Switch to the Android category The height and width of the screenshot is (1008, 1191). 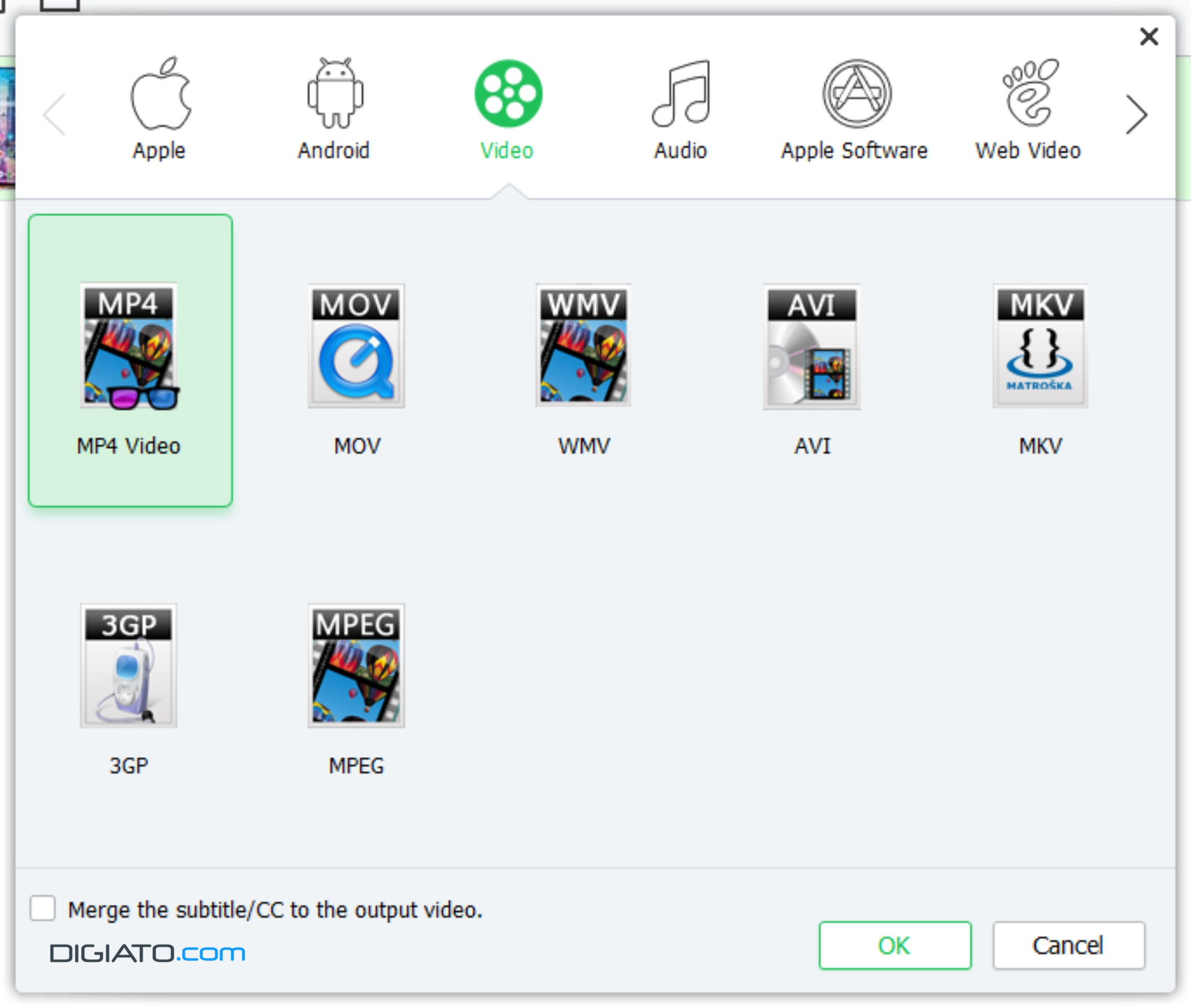click(x=334, y=108)
